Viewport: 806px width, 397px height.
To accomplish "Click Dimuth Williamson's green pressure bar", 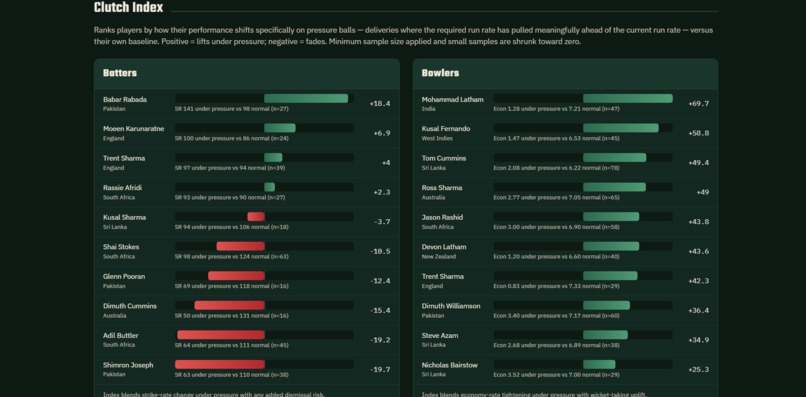I will pos(606,305).
